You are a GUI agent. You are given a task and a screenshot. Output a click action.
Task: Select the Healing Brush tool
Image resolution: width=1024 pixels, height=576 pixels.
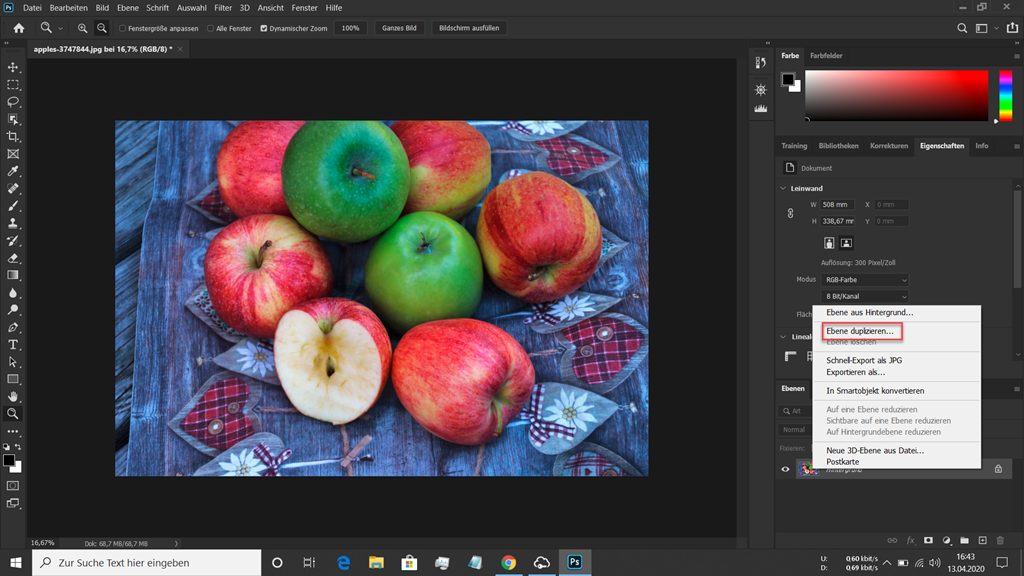13,189
